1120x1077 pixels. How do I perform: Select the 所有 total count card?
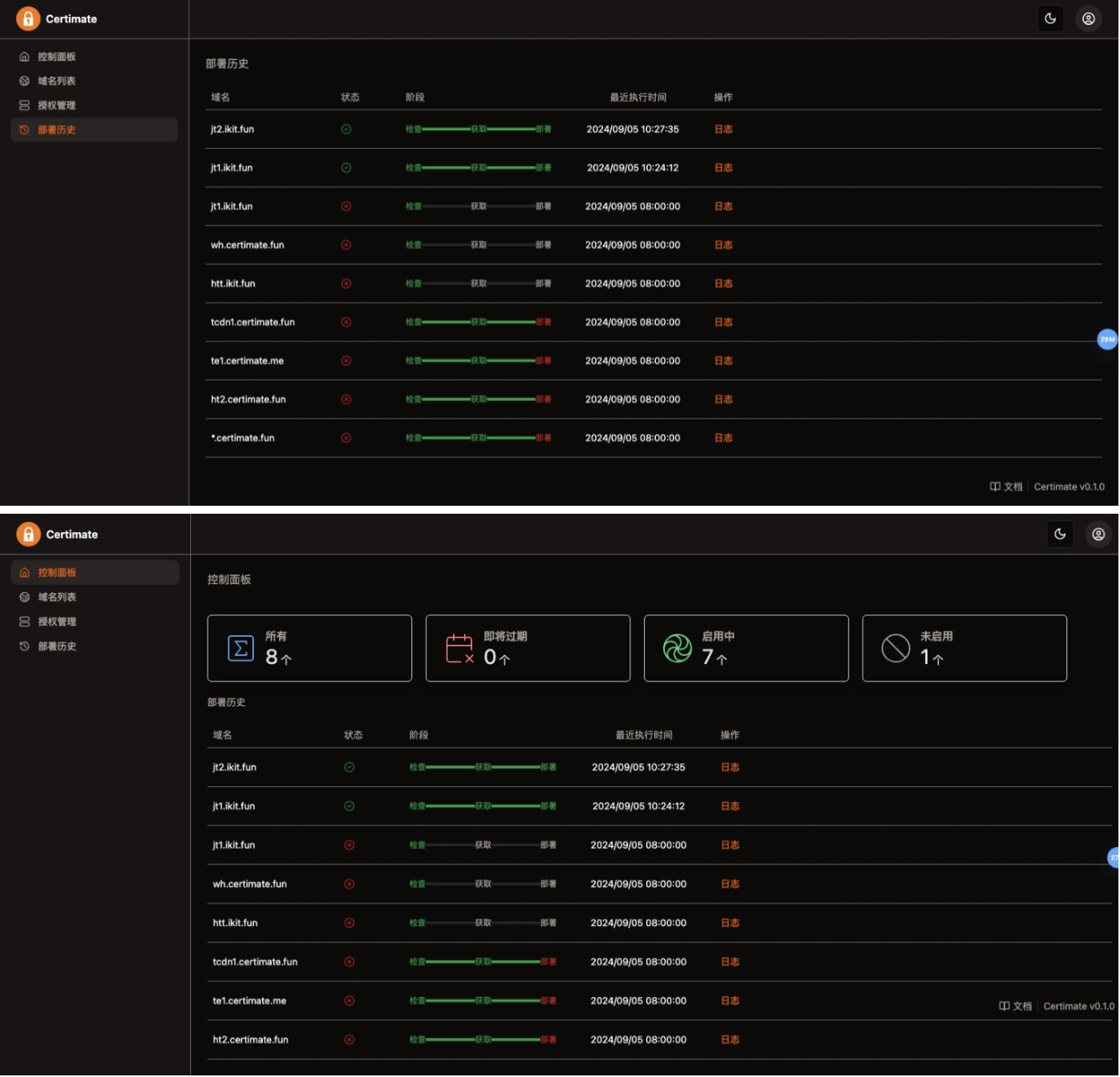pos(309,648)
